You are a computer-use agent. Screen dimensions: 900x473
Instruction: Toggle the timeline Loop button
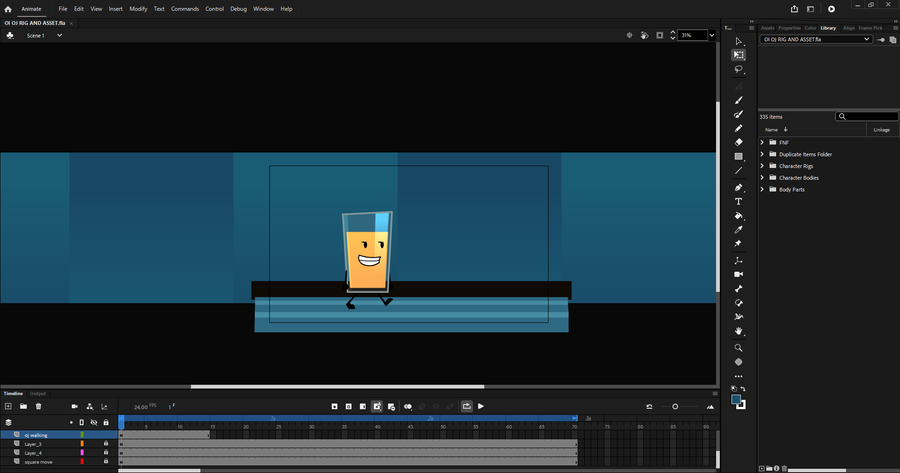466,406
